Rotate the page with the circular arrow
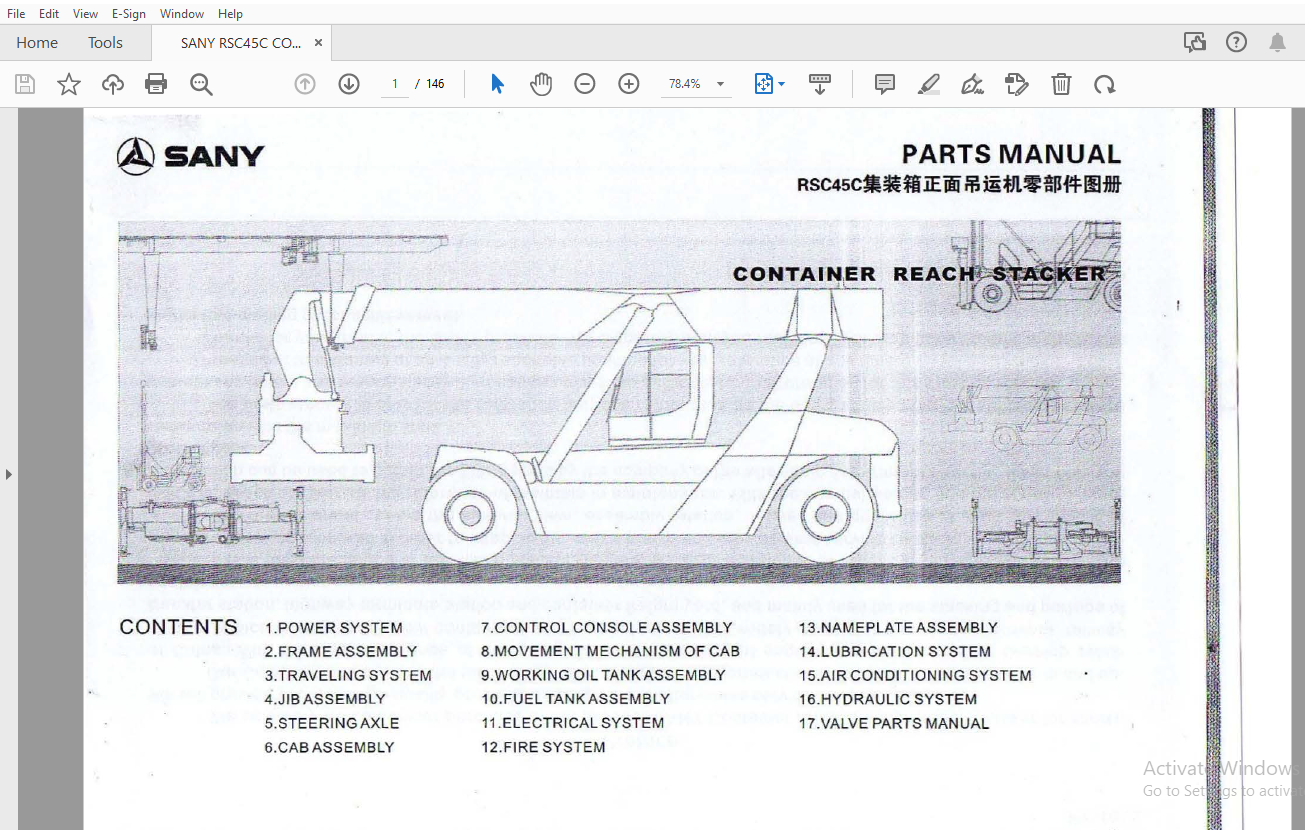 [1104, 84]
